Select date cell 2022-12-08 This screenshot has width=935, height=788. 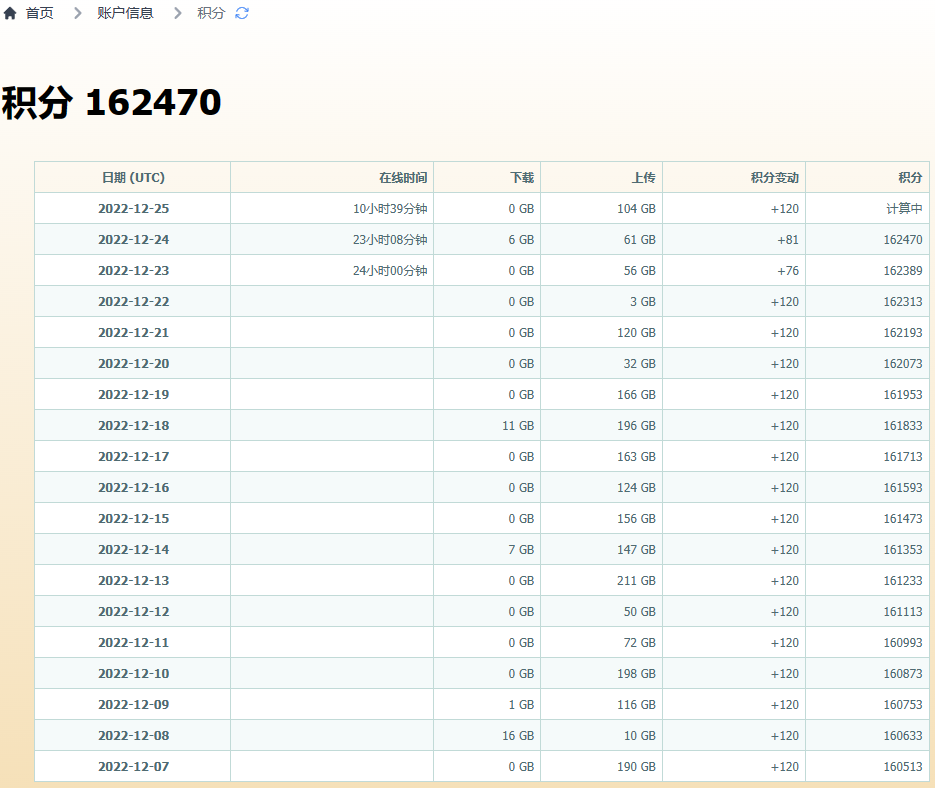point(134,736)
